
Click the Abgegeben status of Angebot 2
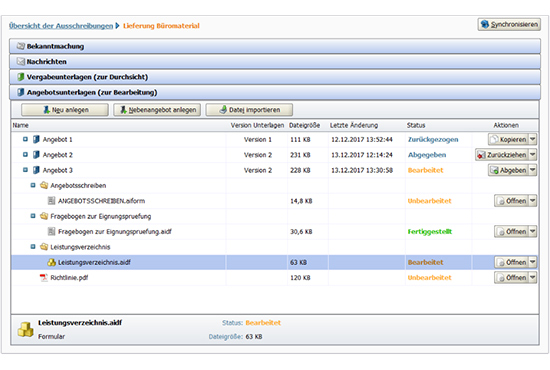tap(427, 155)
